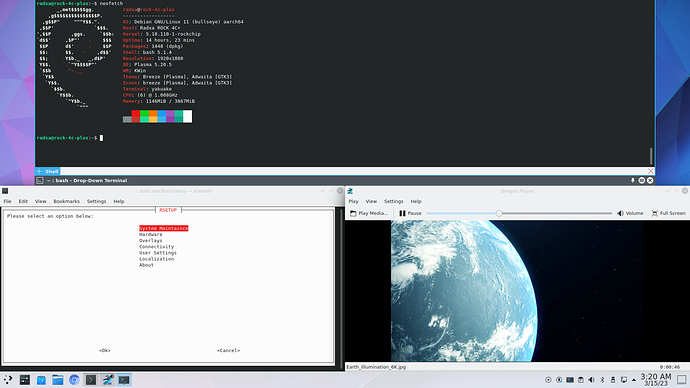
Task: Select Connectivity option in RSETUP
Action: pos(156,247)
